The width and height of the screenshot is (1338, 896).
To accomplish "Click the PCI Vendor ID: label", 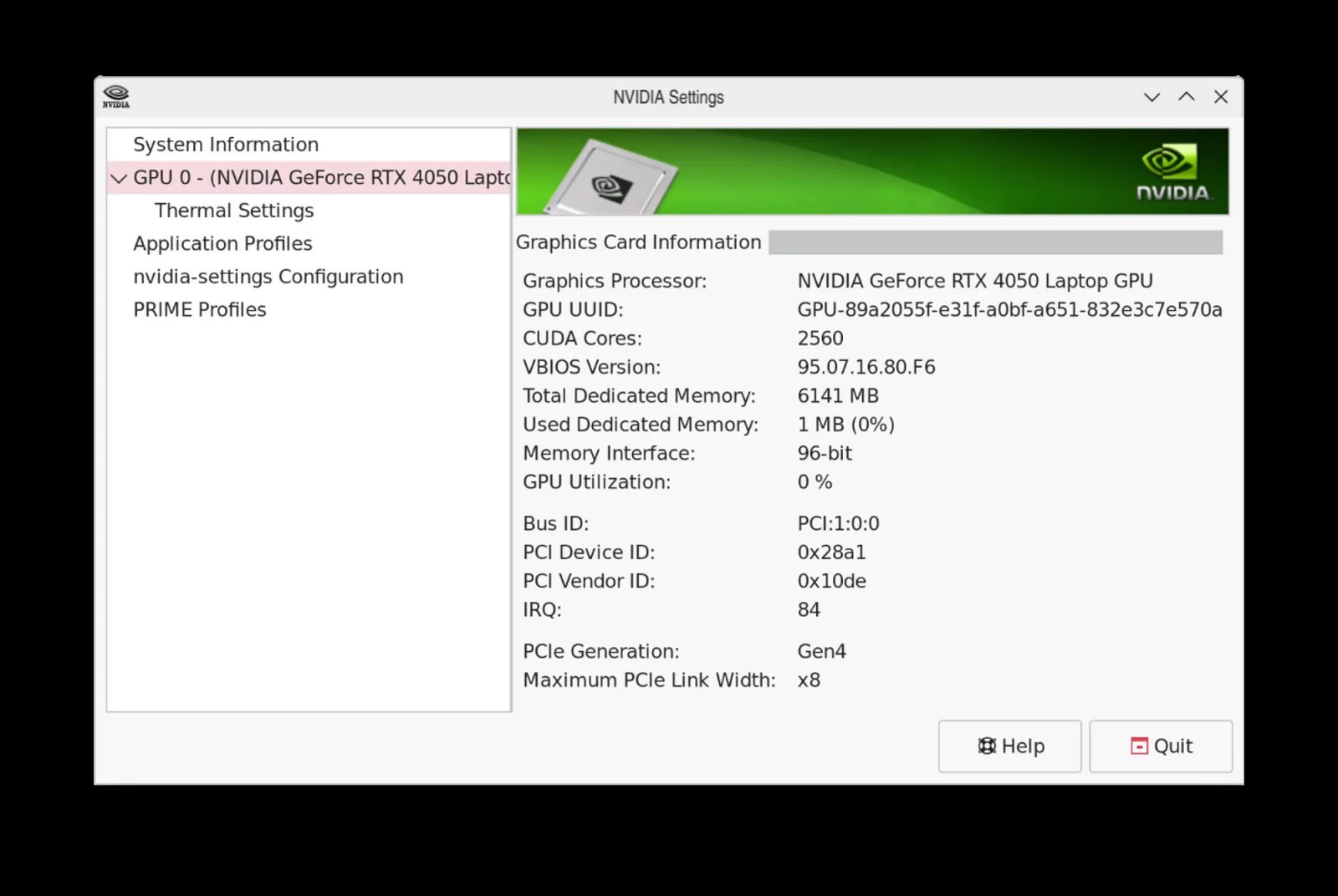I will (x=589, y=581).
